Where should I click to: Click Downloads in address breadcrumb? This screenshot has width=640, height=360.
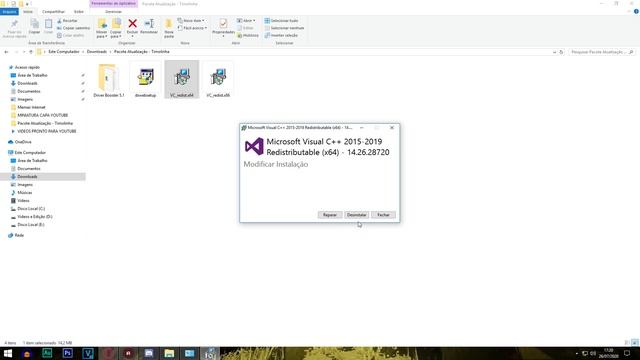[97, 52]
